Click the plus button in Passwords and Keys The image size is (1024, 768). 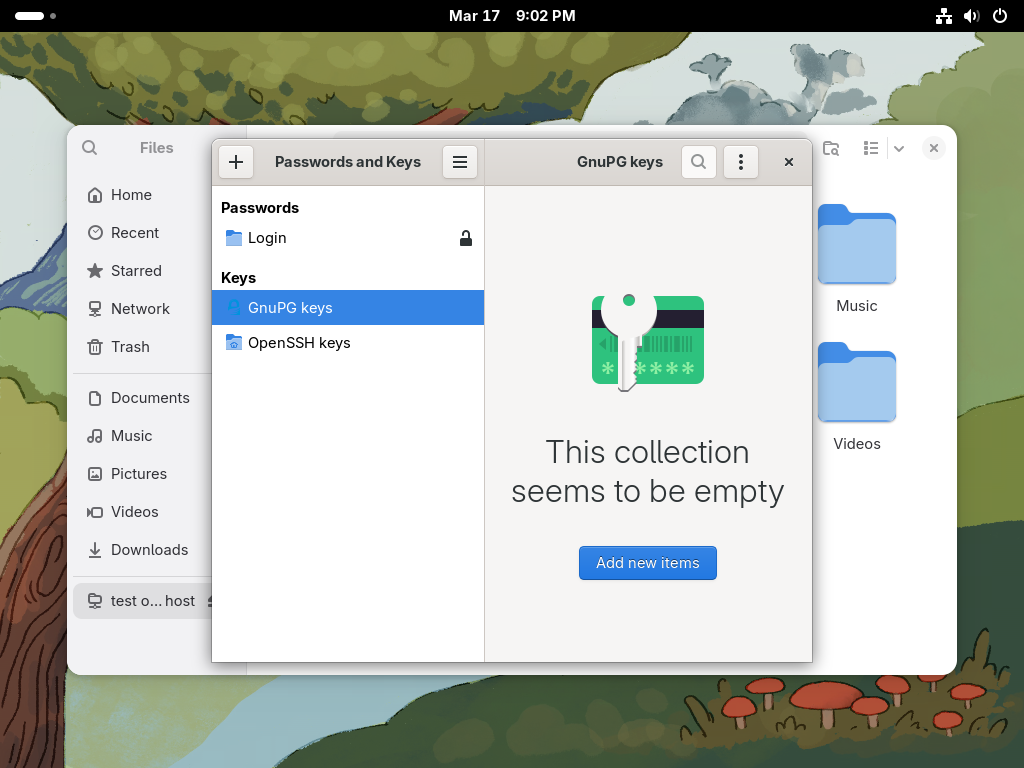(236, 162)
